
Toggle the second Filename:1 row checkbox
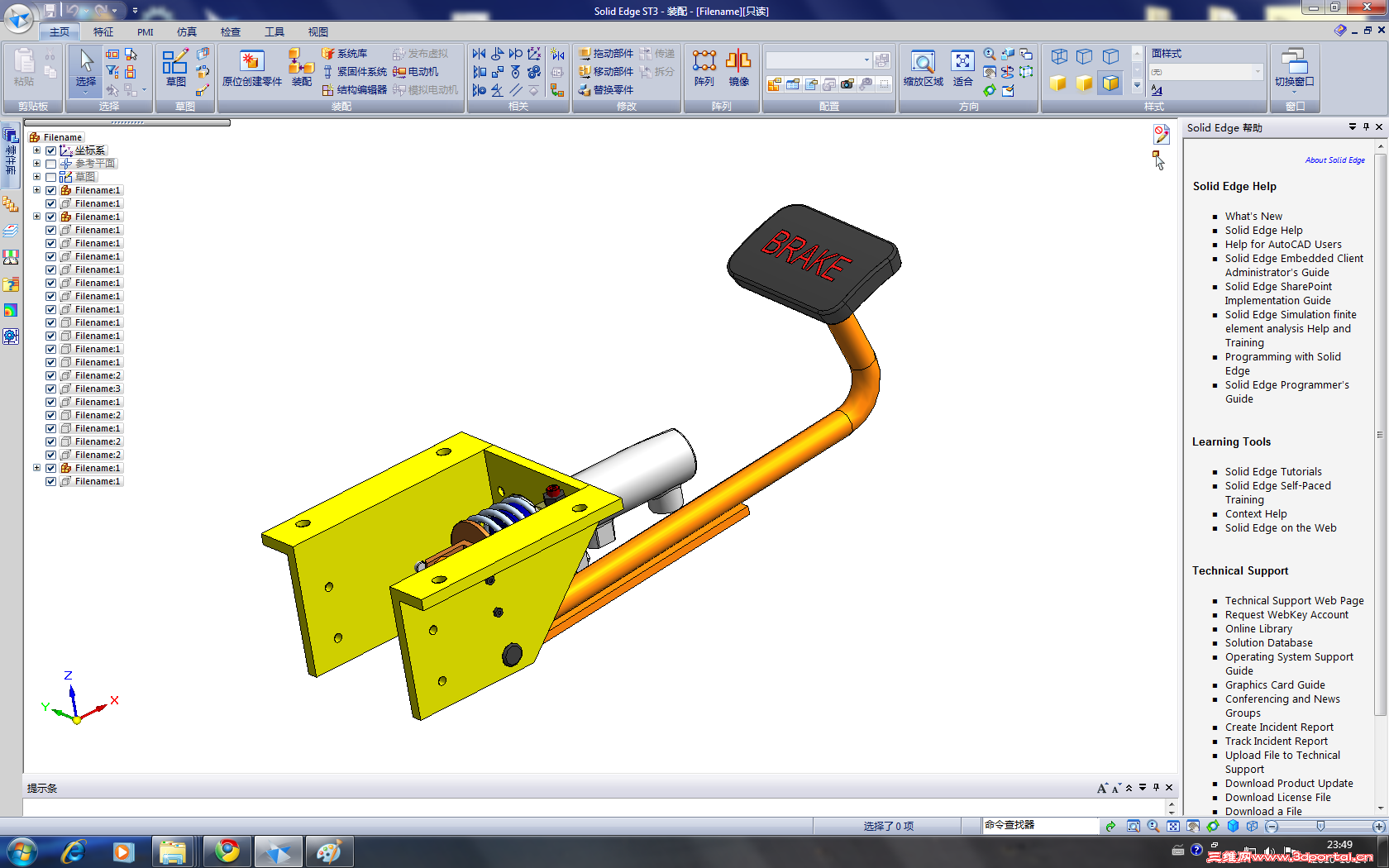click(51, 203)
